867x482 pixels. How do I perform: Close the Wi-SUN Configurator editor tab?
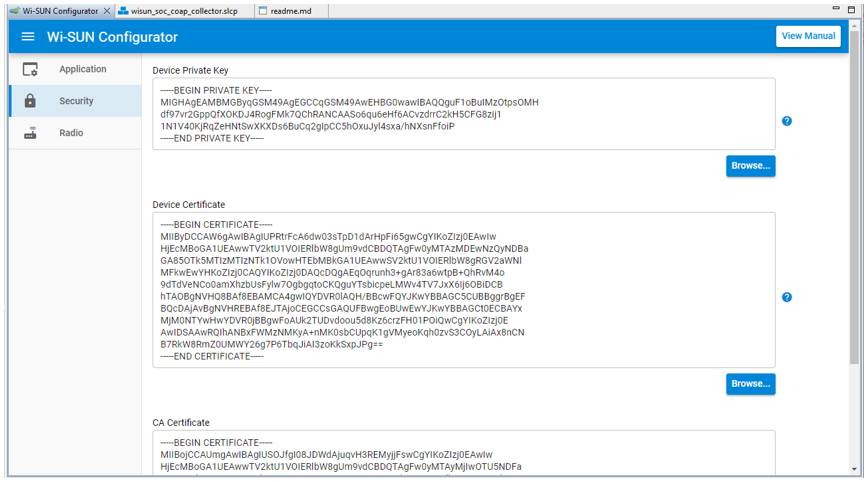click(x=107, y=11)
